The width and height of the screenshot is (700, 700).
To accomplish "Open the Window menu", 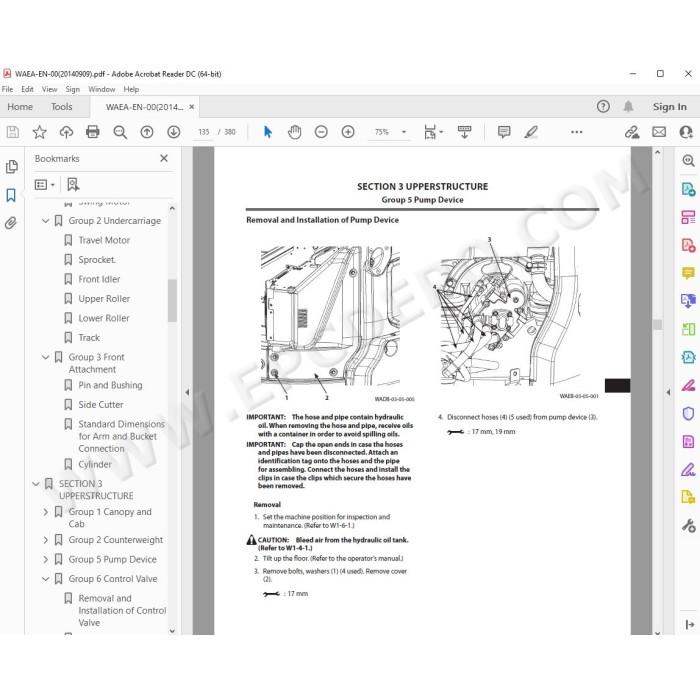I will (x=101, y=89).
